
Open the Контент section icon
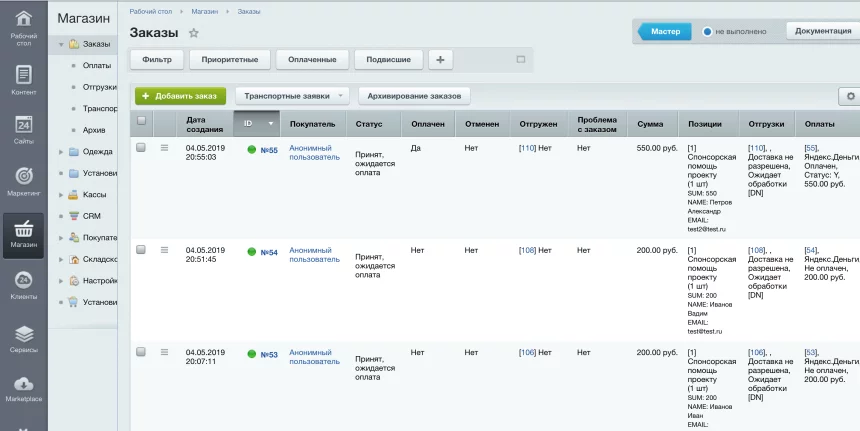pyautogui.click(x=23, y=75)
